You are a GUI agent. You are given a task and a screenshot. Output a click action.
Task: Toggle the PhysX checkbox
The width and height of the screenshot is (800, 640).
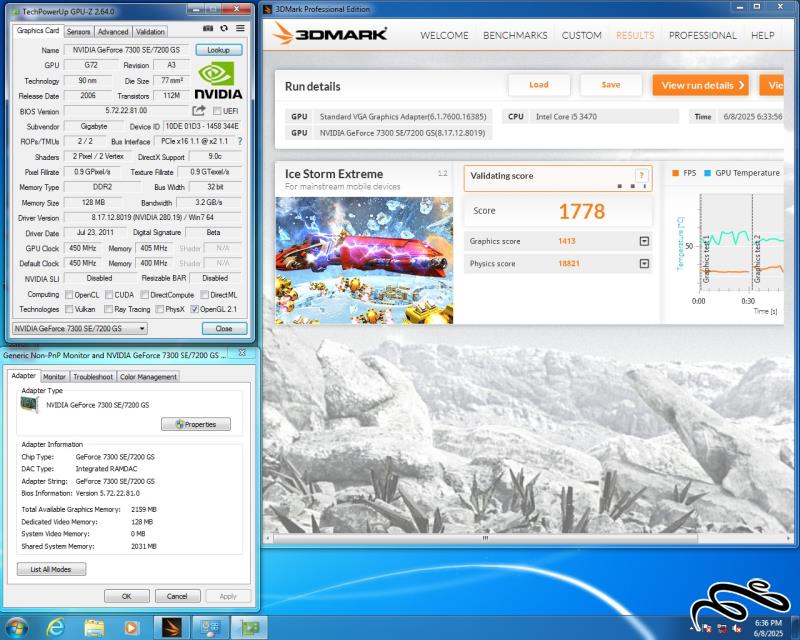click(159, 309)
